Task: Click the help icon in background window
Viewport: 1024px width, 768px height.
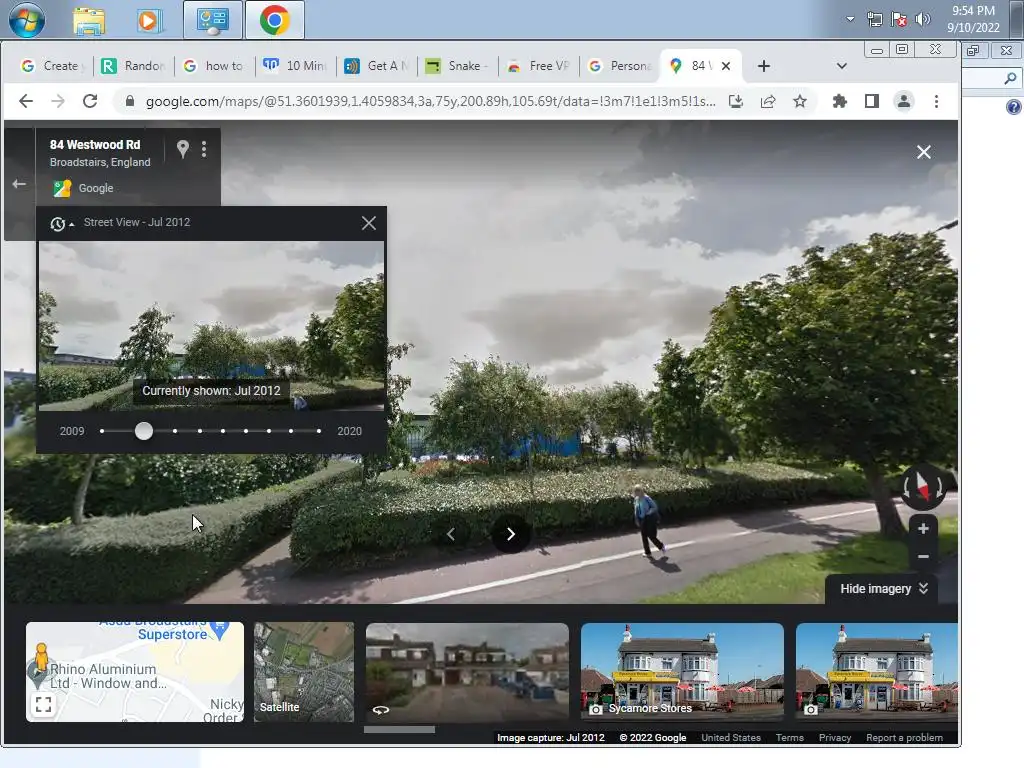Action: (x=1014, y=107)
